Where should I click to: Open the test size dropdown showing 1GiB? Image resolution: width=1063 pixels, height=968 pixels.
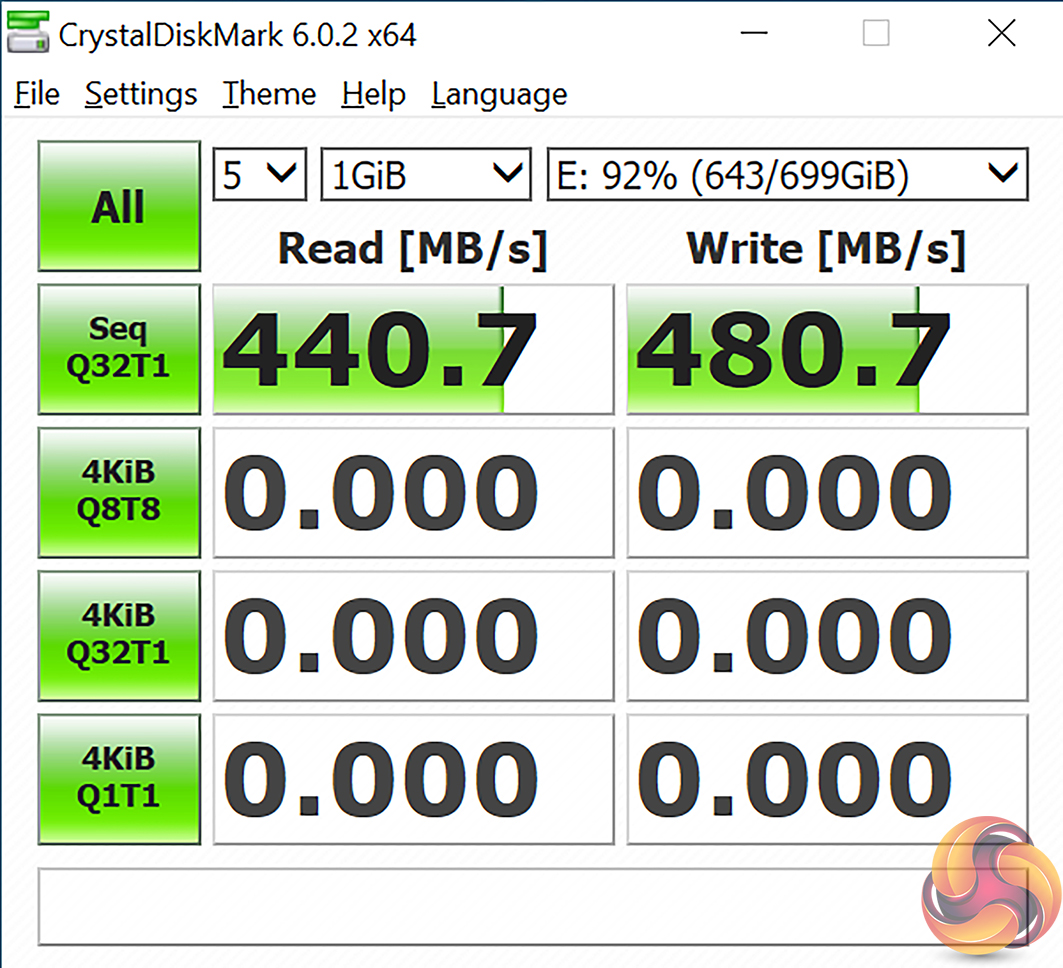pos(426,174)
